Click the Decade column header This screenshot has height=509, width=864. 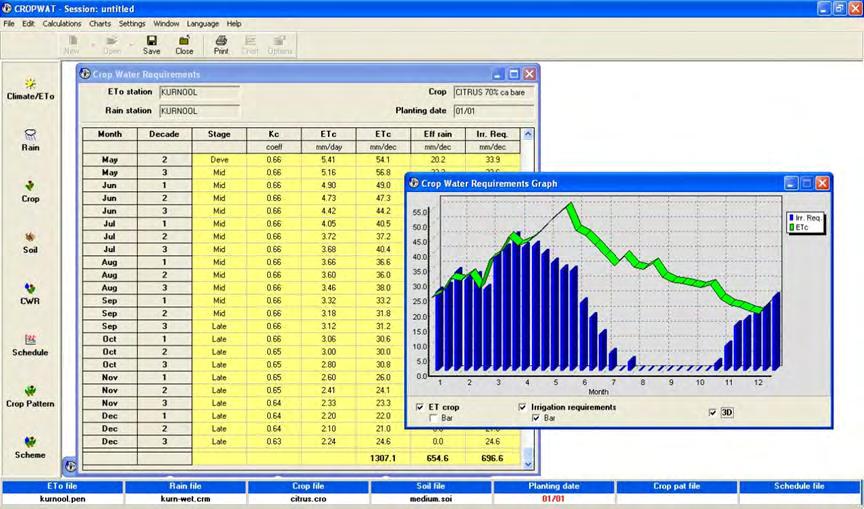coord(164,134)
